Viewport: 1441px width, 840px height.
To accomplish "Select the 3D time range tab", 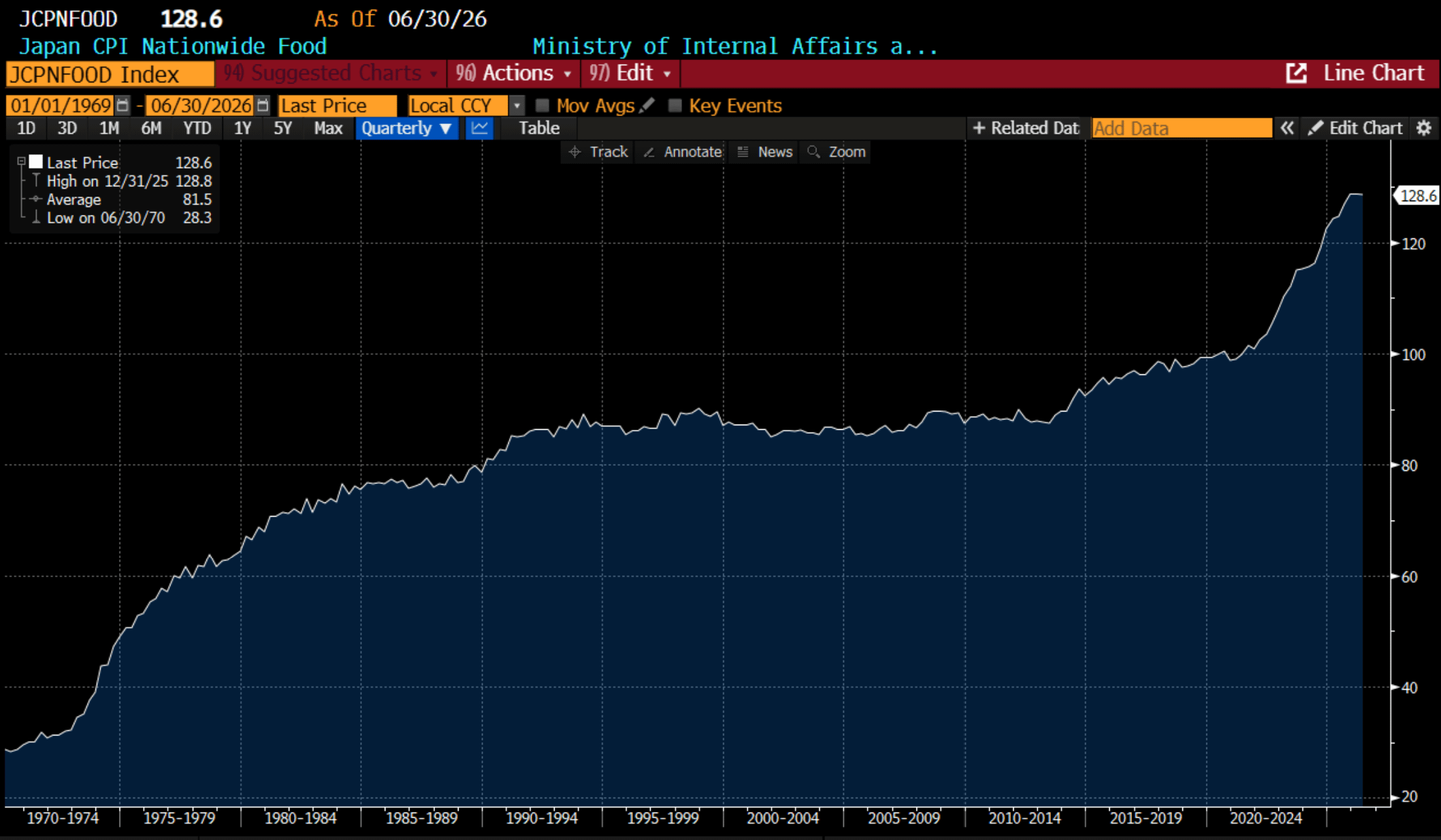I will click(x=67, y=128).
